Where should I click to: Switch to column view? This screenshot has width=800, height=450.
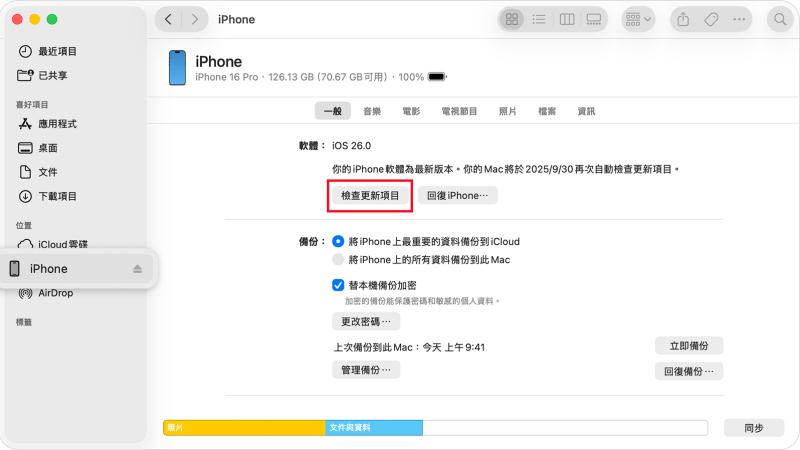tap(567, 19)
